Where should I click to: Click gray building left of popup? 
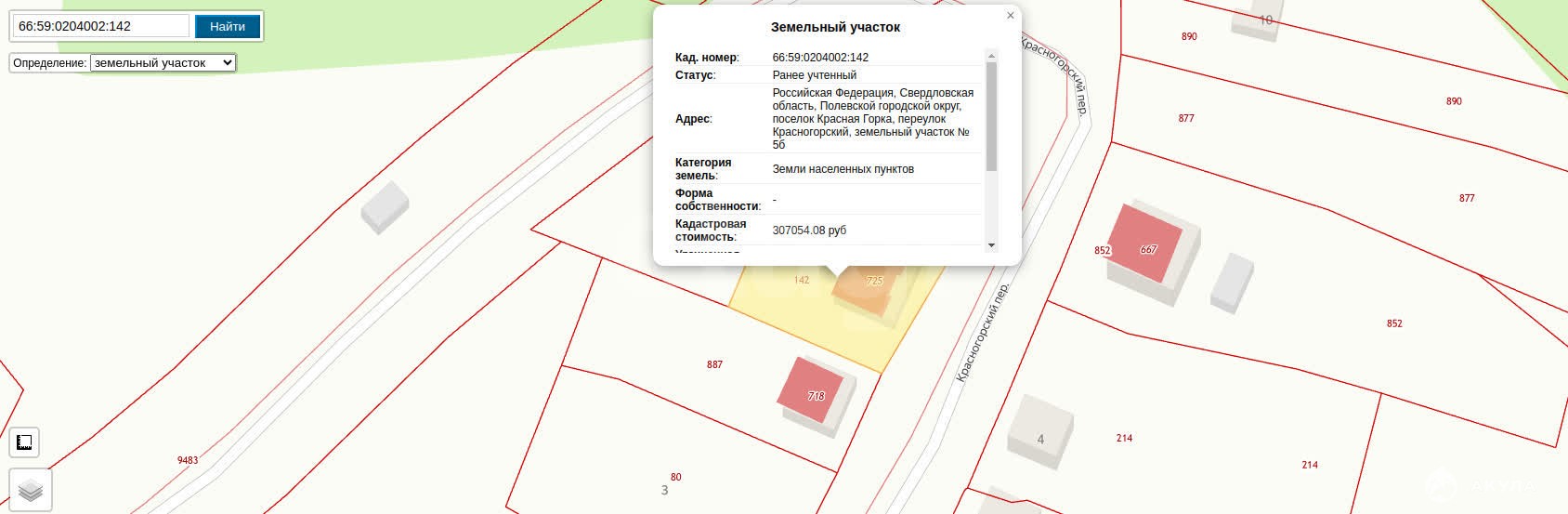pyautogui.click(x=384, y=205)
